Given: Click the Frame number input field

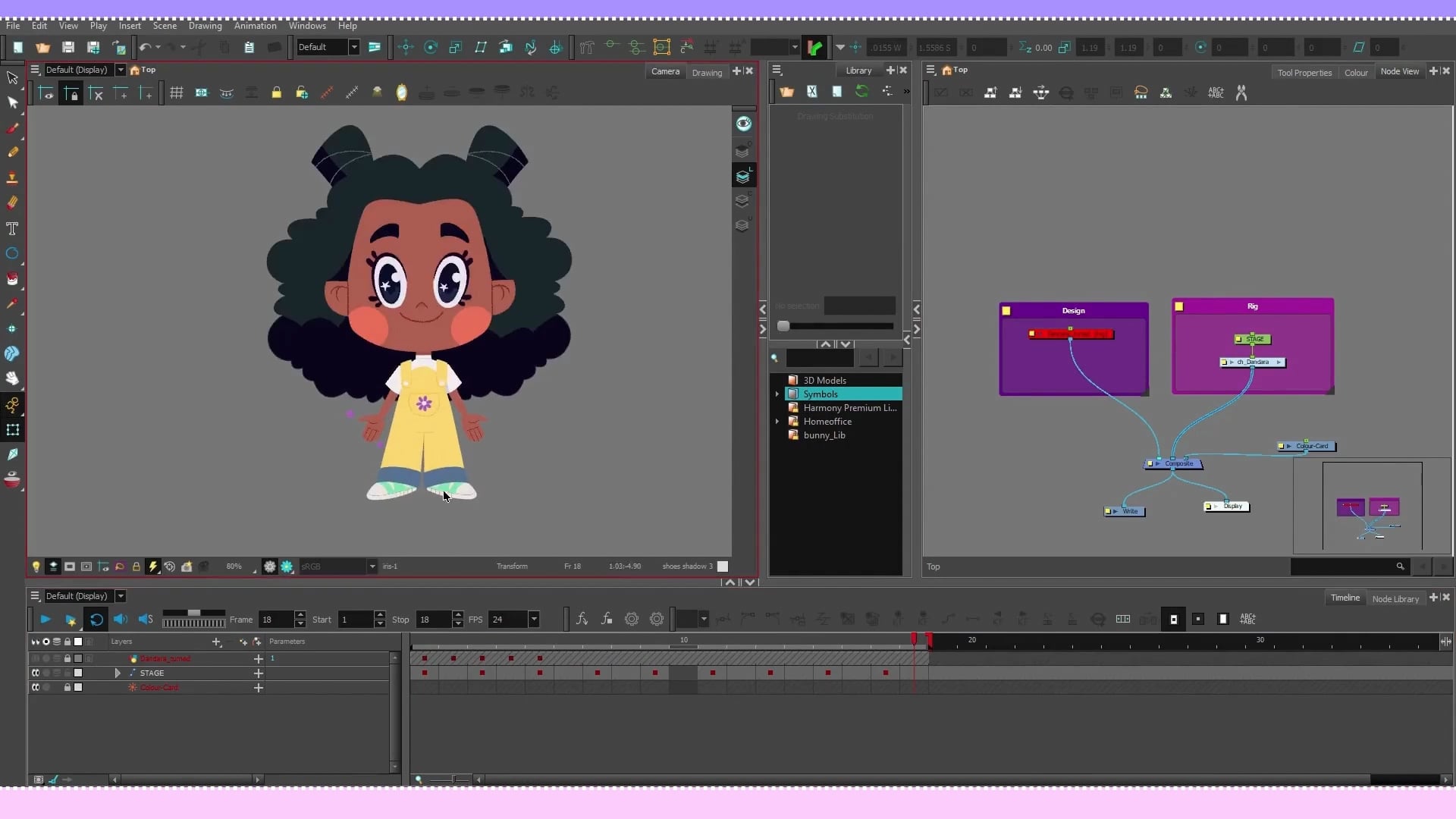Looking at the screenshot, I should click(275, 620).
